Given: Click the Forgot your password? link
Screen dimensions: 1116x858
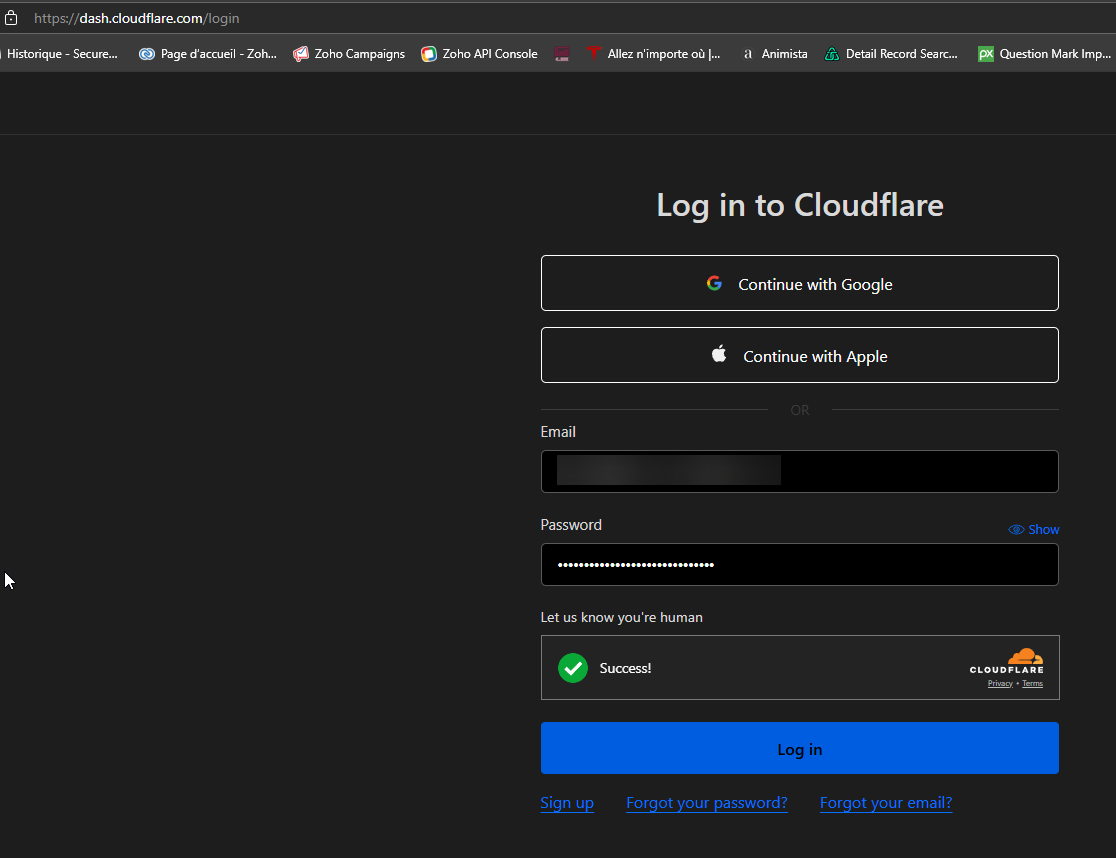Looking at the screenshot, I should (x=707, y=803).
